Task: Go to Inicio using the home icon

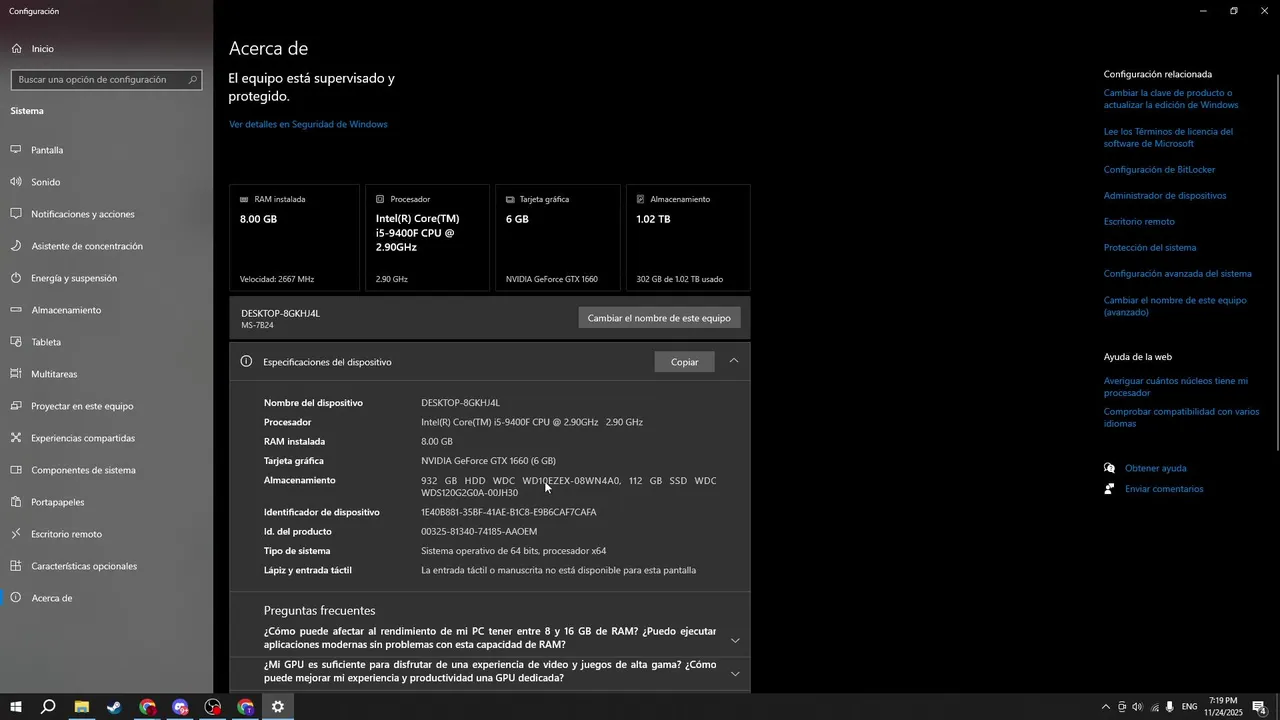Action: point(16,48)
